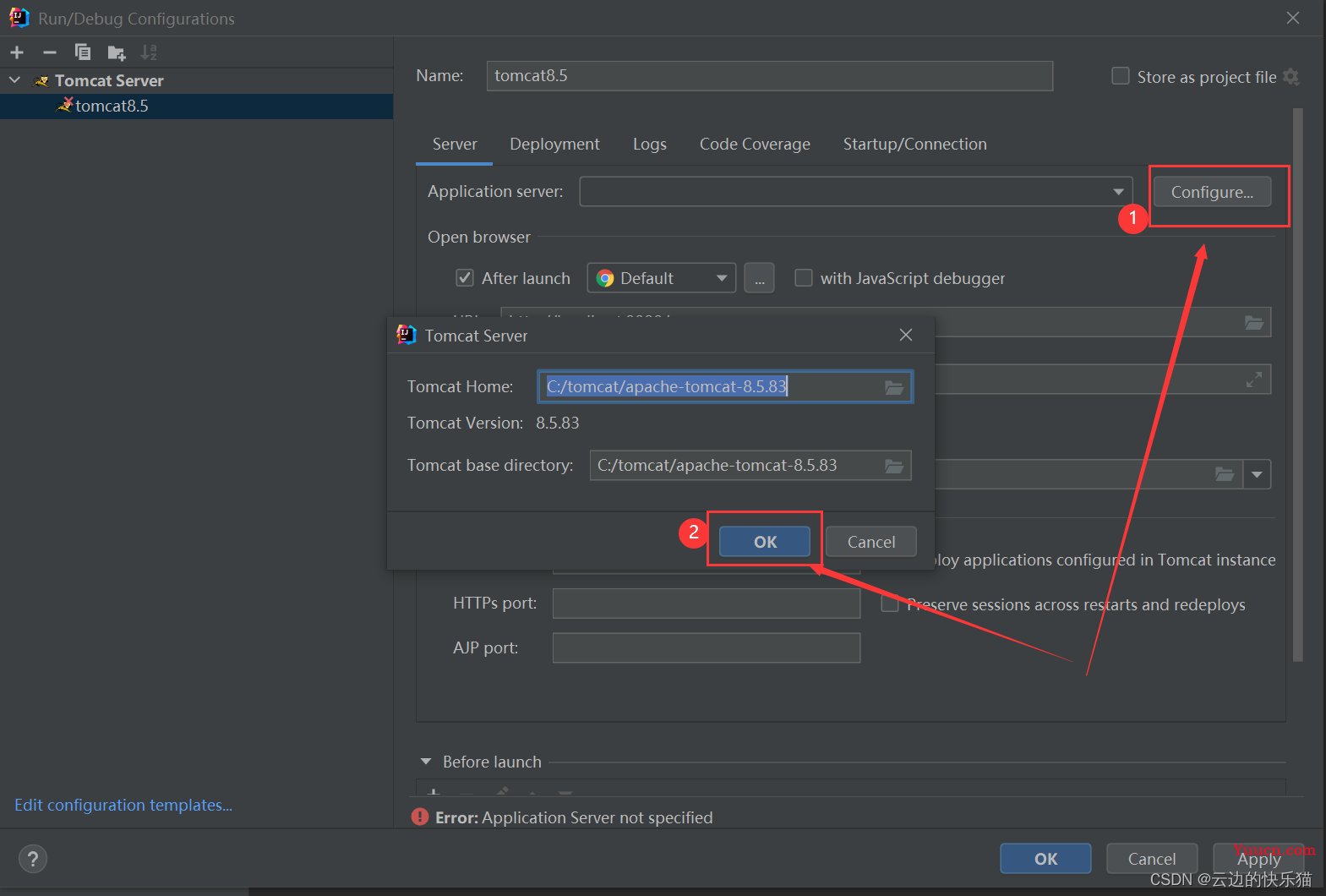Image resolution: width=1326 pixels, height=896 pixels.
Task: Remove the selected configuration
Action: 50,52
